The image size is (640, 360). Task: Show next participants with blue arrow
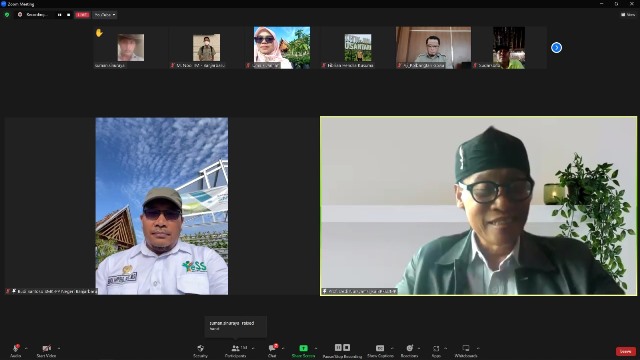pyautogui.click(x=556, y=48)
